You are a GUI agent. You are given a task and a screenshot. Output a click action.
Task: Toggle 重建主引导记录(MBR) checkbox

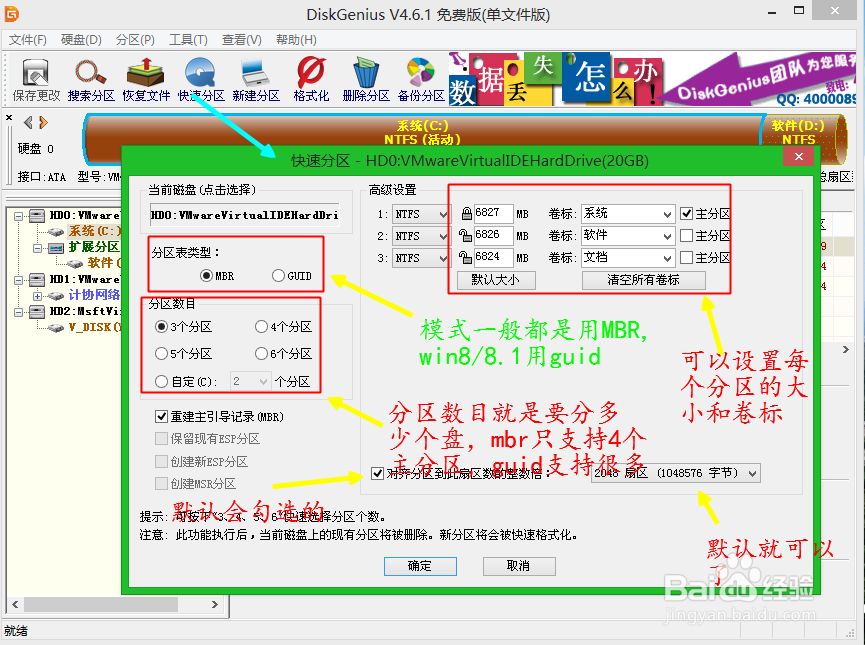click(219, 417)
